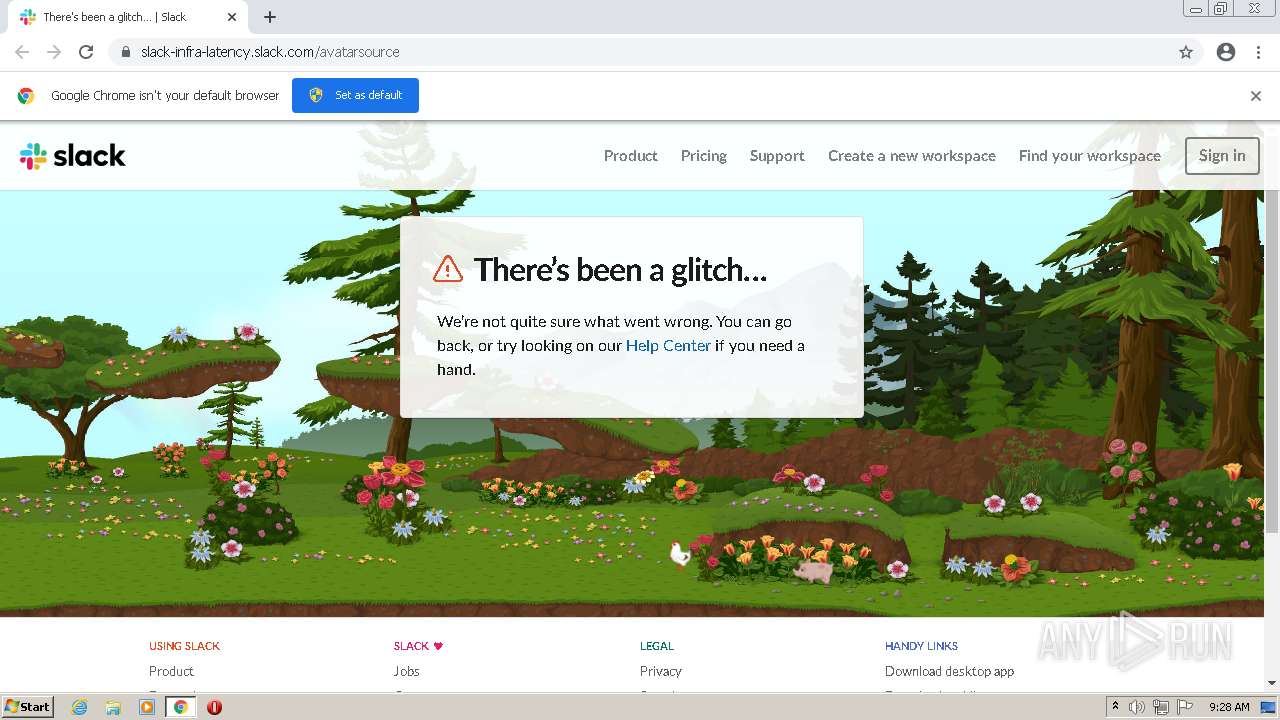The height and width of the screenshot is (720, 1280).
Task: Click the browser tab titled Slack
Action: point(127,17)
